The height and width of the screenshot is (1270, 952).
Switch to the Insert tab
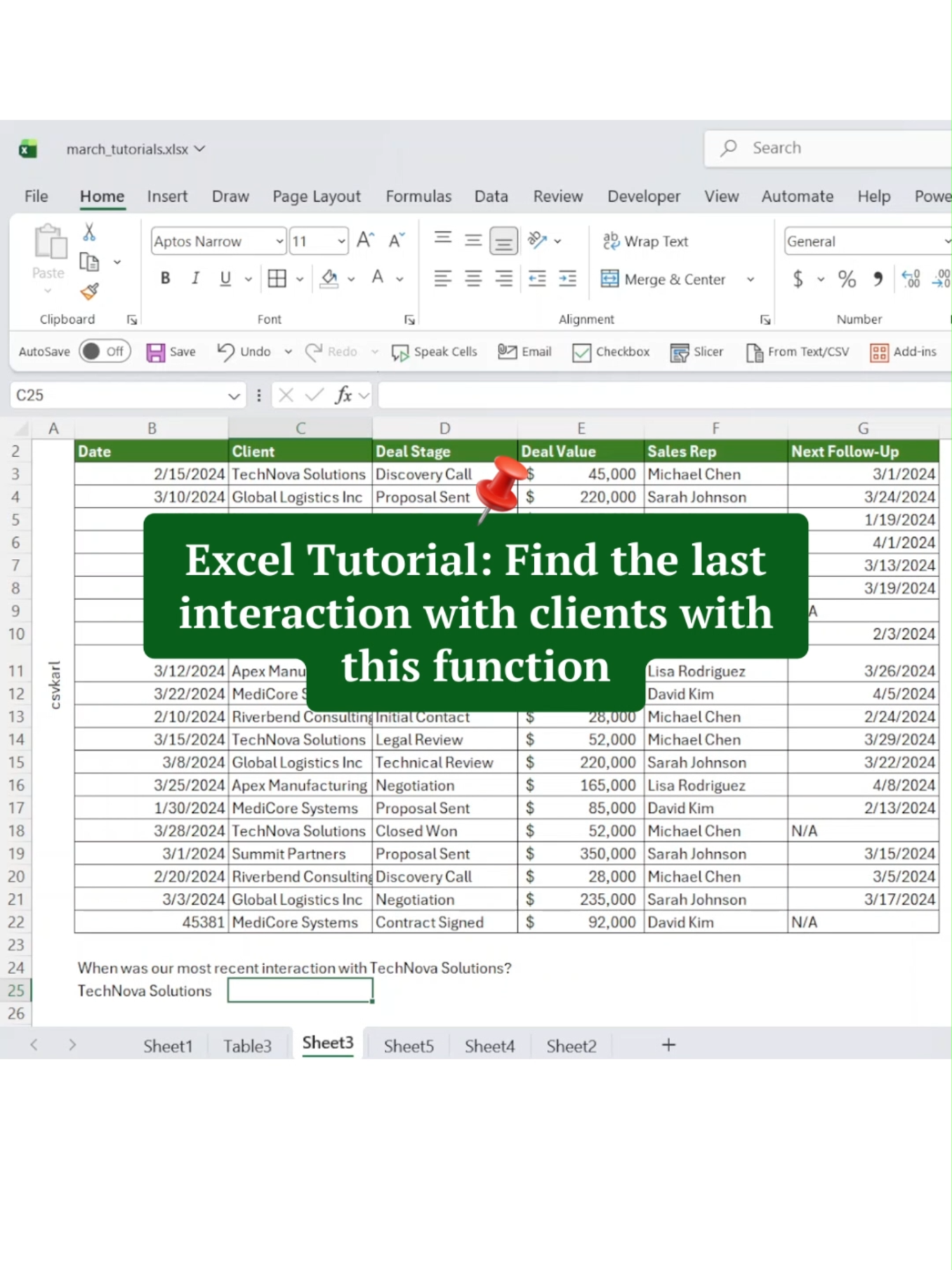[167, 196]
